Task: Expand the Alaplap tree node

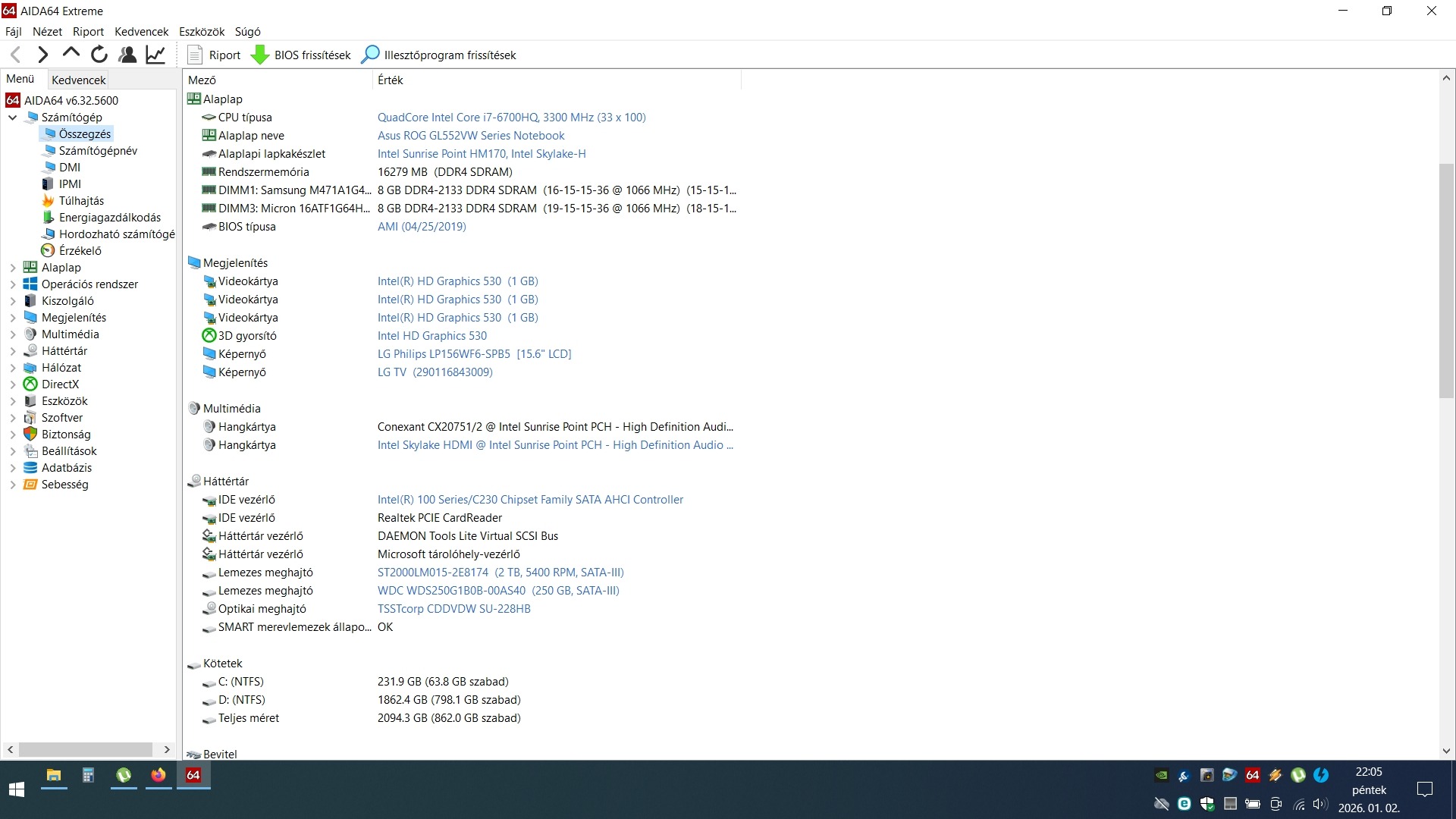Action: (13, 268)
